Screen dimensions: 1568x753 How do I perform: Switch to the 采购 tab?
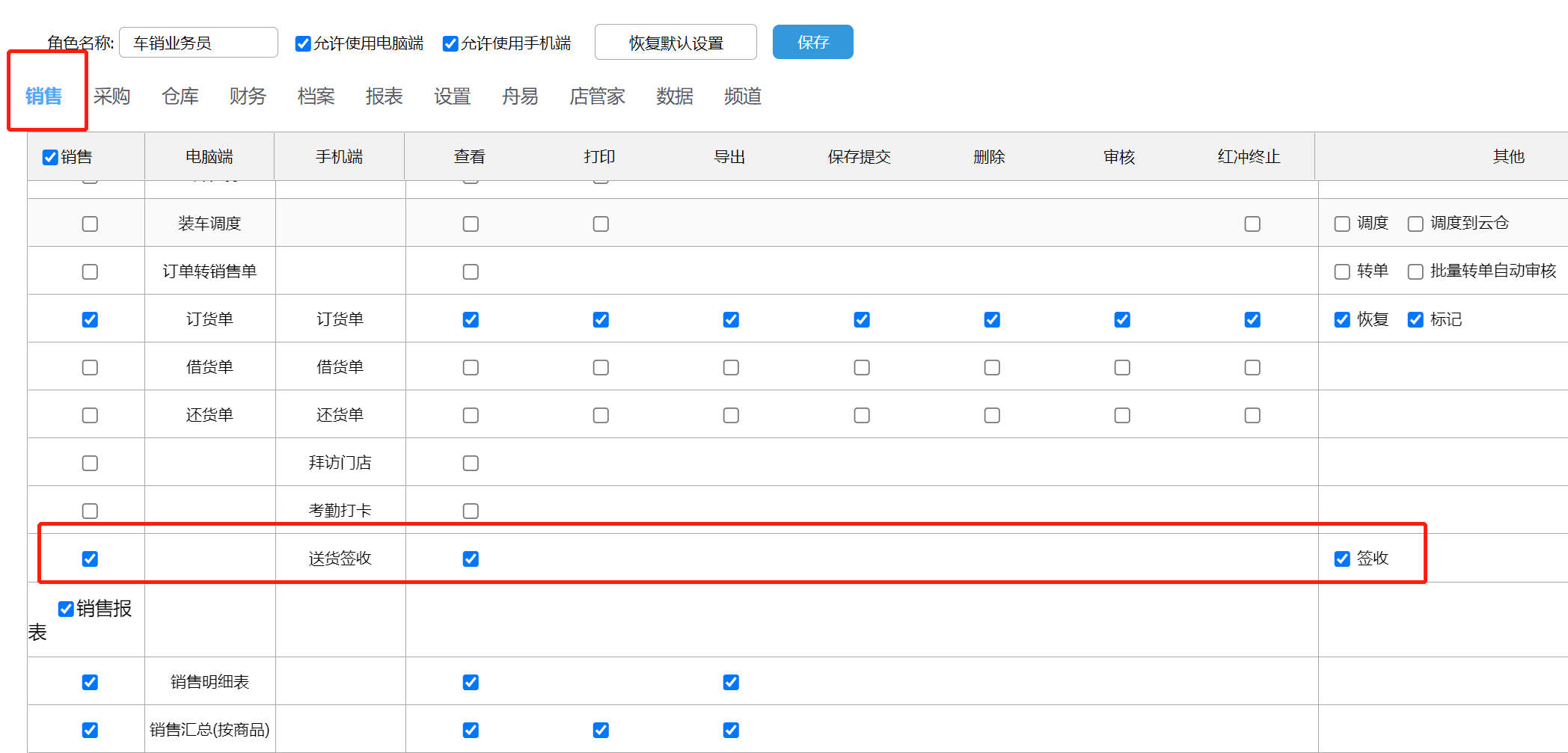(112, 96)
